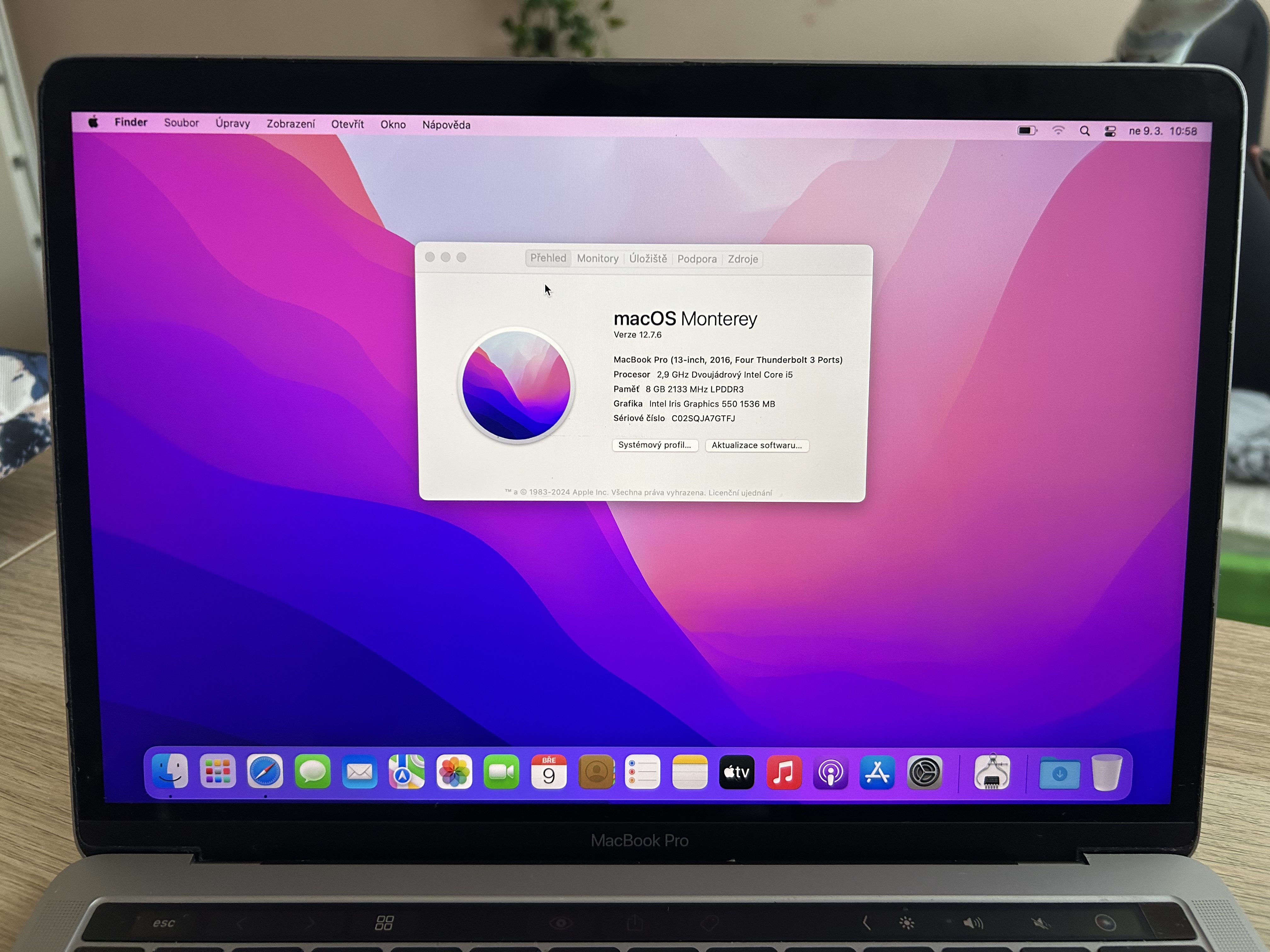Open System Preferences gear icon
This screenshot has width=1270, height=952.
[x=924, y=772]
